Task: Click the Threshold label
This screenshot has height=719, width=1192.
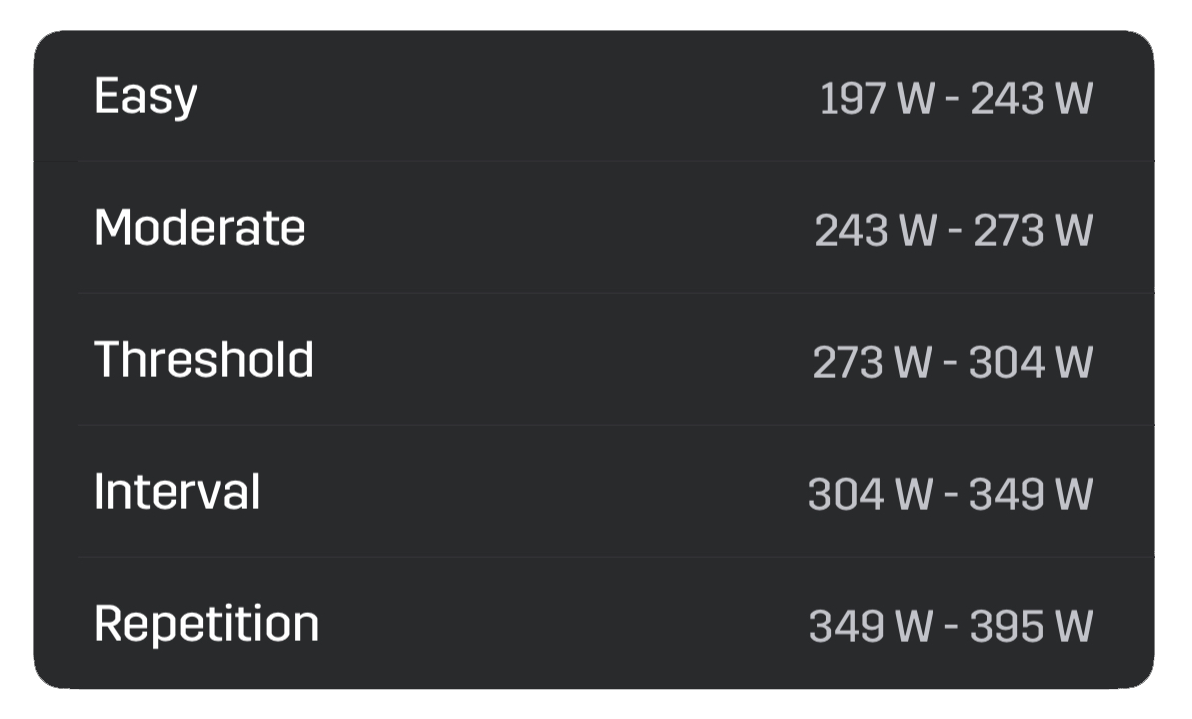Action: [204, 359]
